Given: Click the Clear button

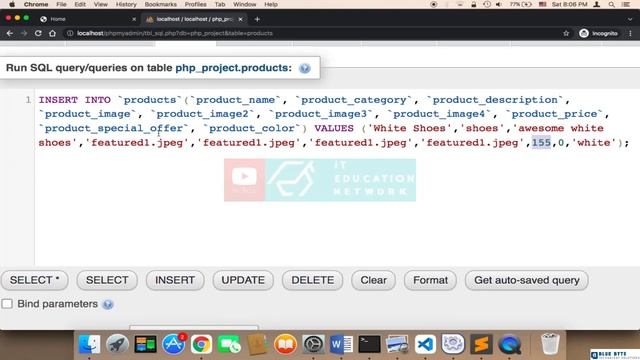Looking at the screenshot, I should pyautogui.click(x=373, y=280).
